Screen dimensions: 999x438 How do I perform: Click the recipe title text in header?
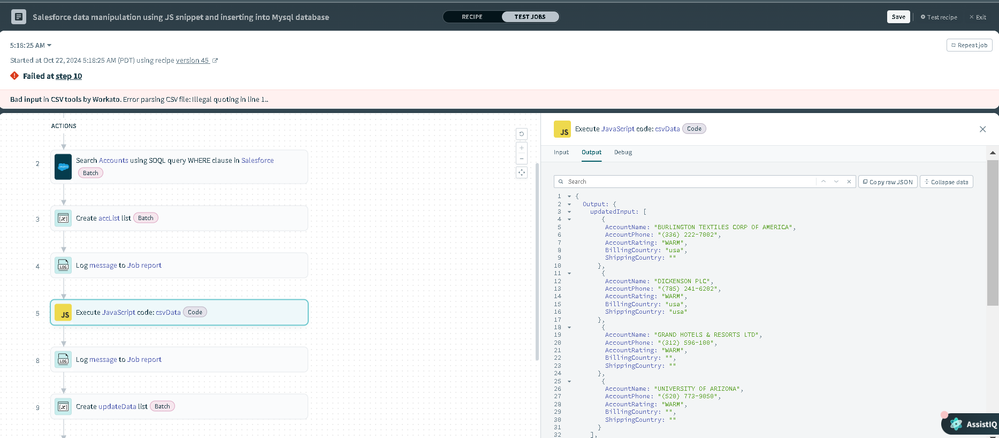coord(181,17)
